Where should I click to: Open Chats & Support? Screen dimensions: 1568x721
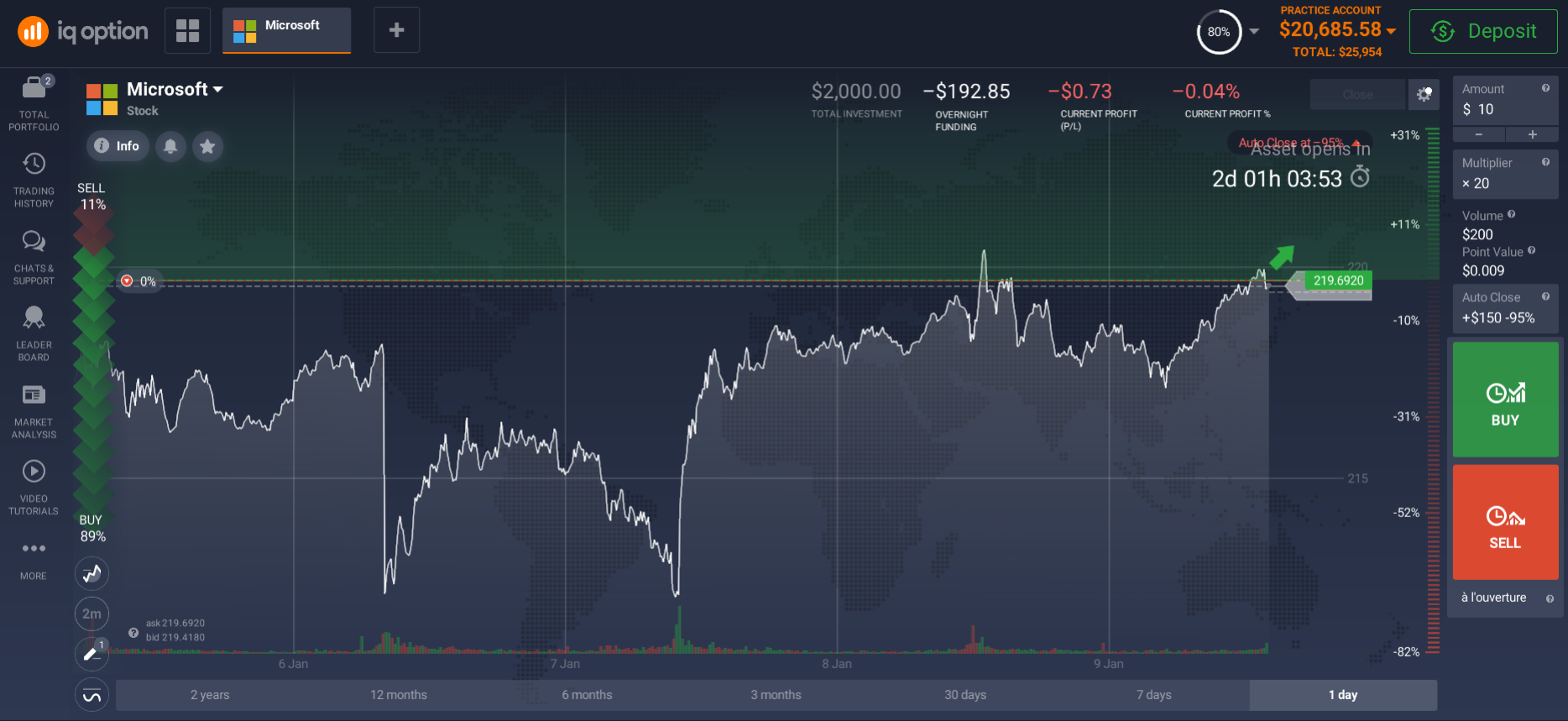[x=34, y=258]
